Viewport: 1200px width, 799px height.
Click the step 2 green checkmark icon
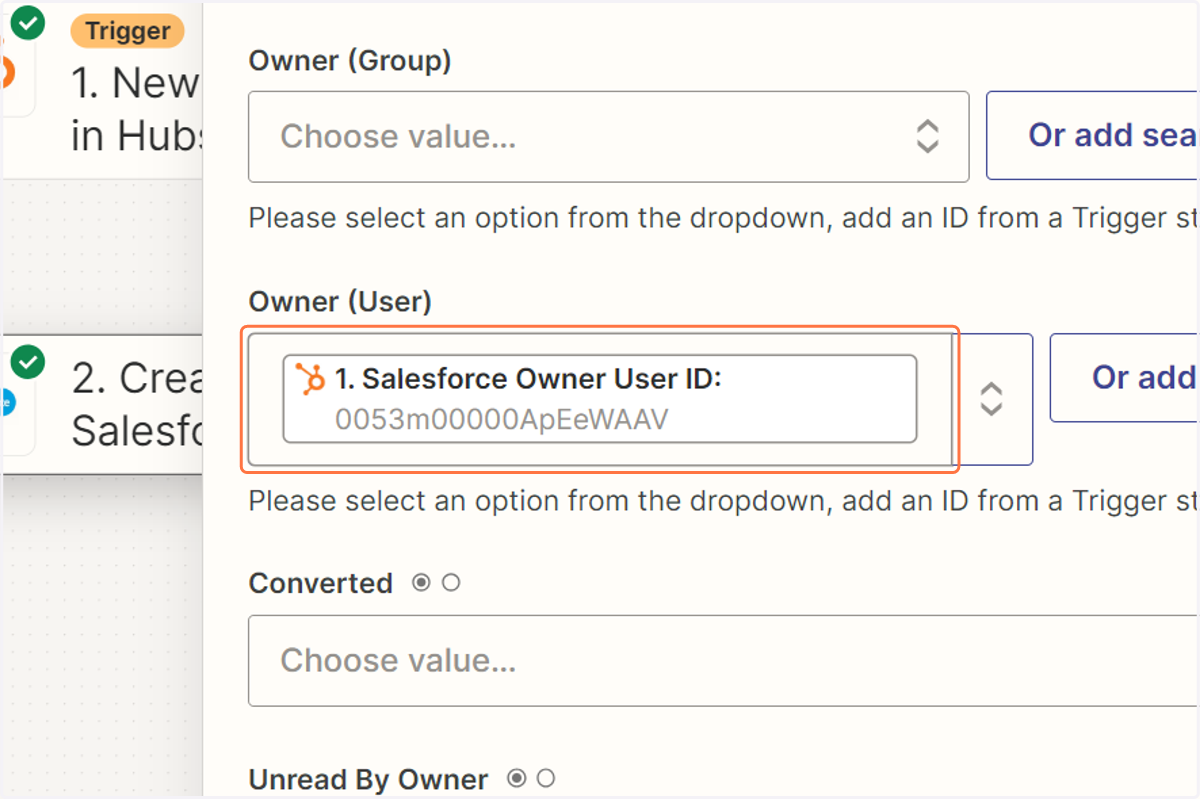click(27, 362)
